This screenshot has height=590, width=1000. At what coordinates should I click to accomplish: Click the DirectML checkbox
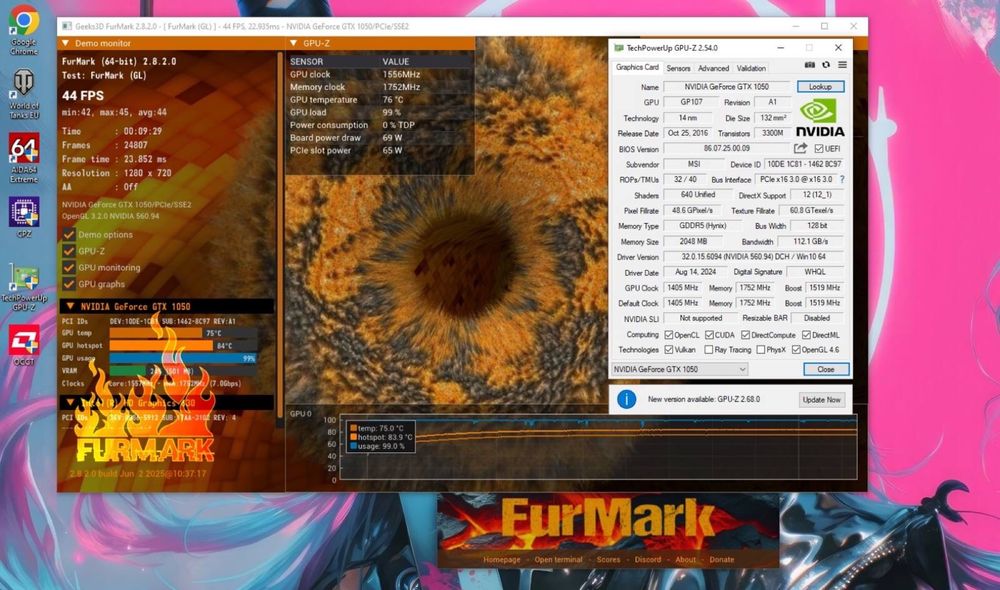coord(806,335)
